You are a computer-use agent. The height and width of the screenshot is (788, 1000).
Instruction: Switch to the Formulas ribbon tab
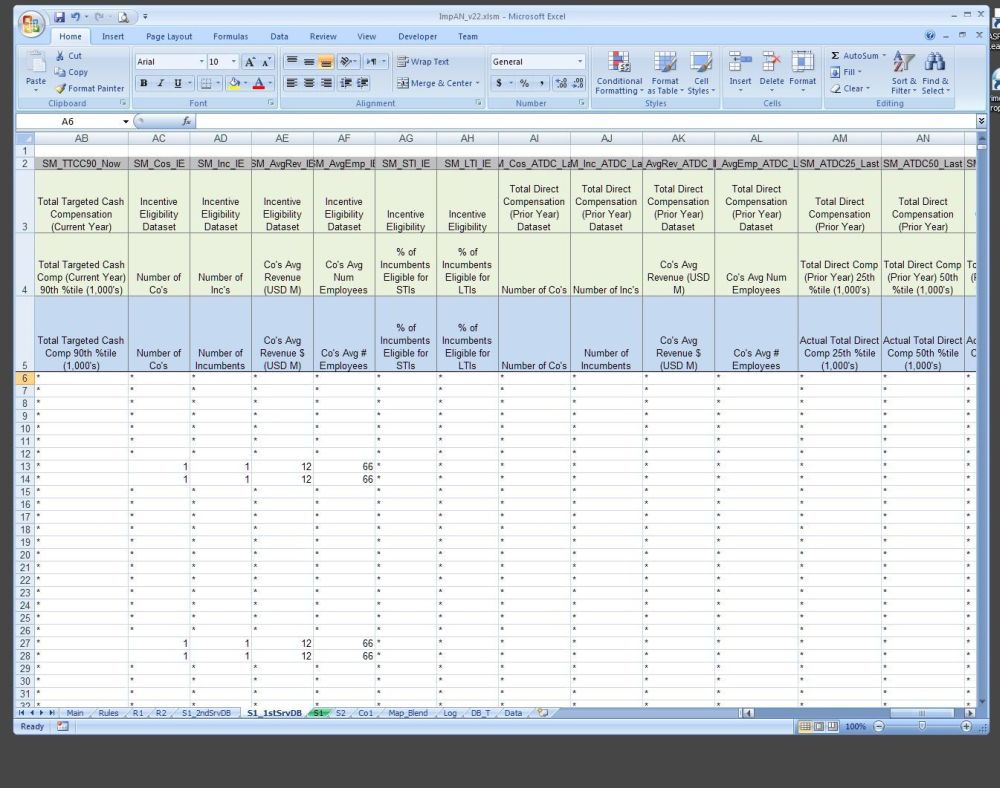(230, 37)
